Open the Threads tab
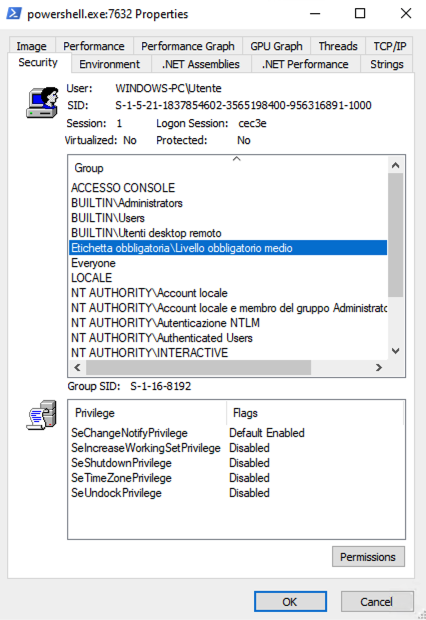Image resolution: width=426 pixels, height=620 pixels. (338, 46)
